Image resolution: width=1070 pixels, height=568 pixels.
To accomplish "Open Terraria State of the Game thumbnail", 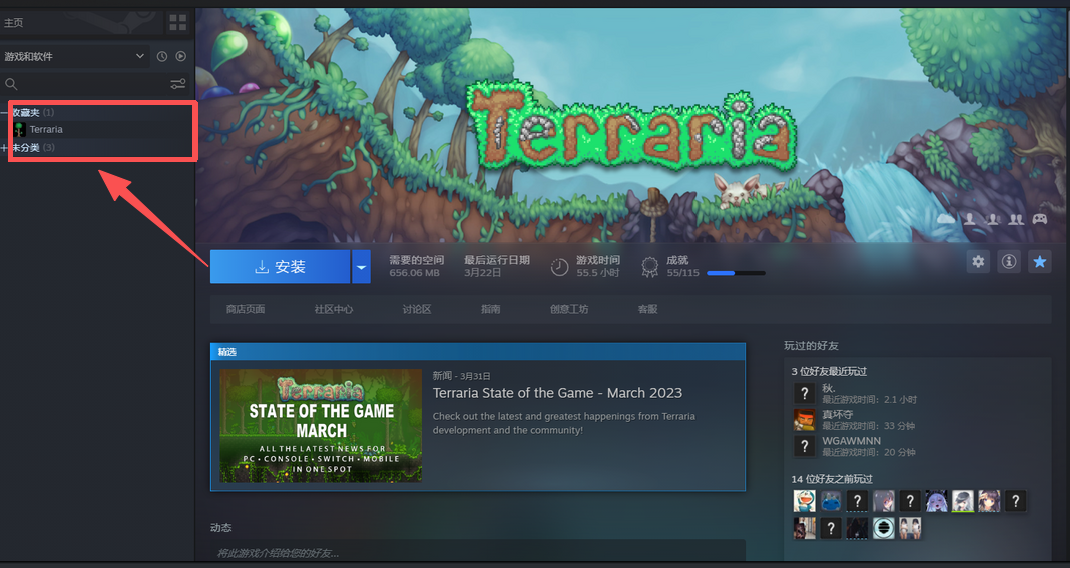I will [320, 426].
